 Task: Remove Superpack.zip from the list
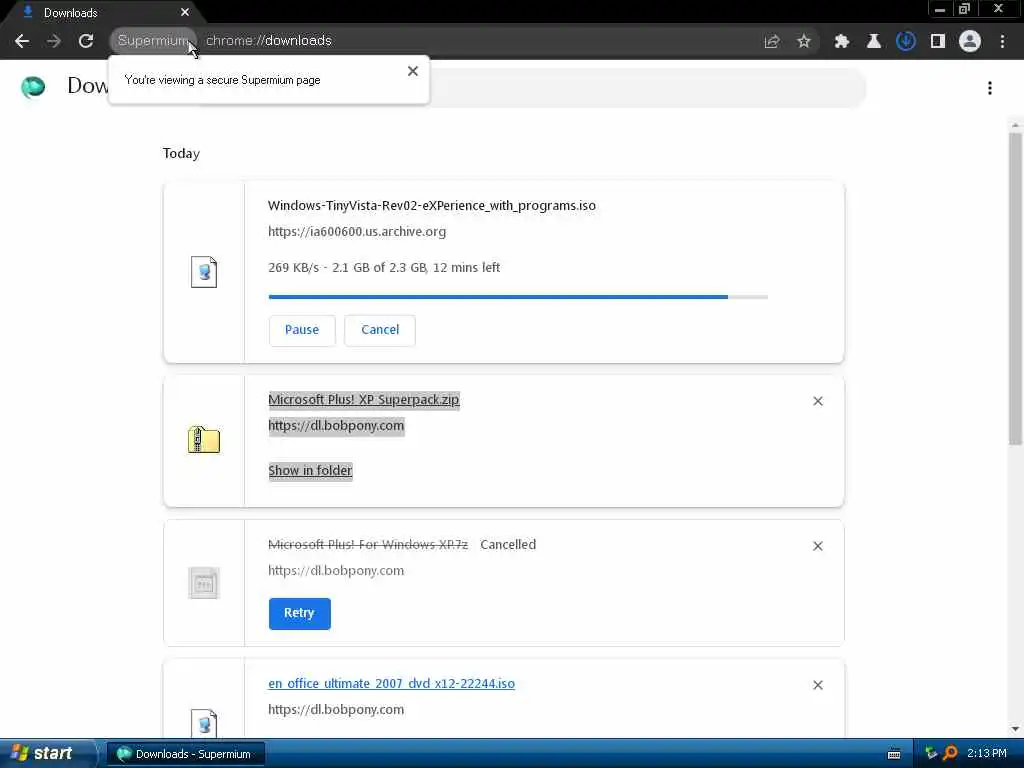point(818,401)
